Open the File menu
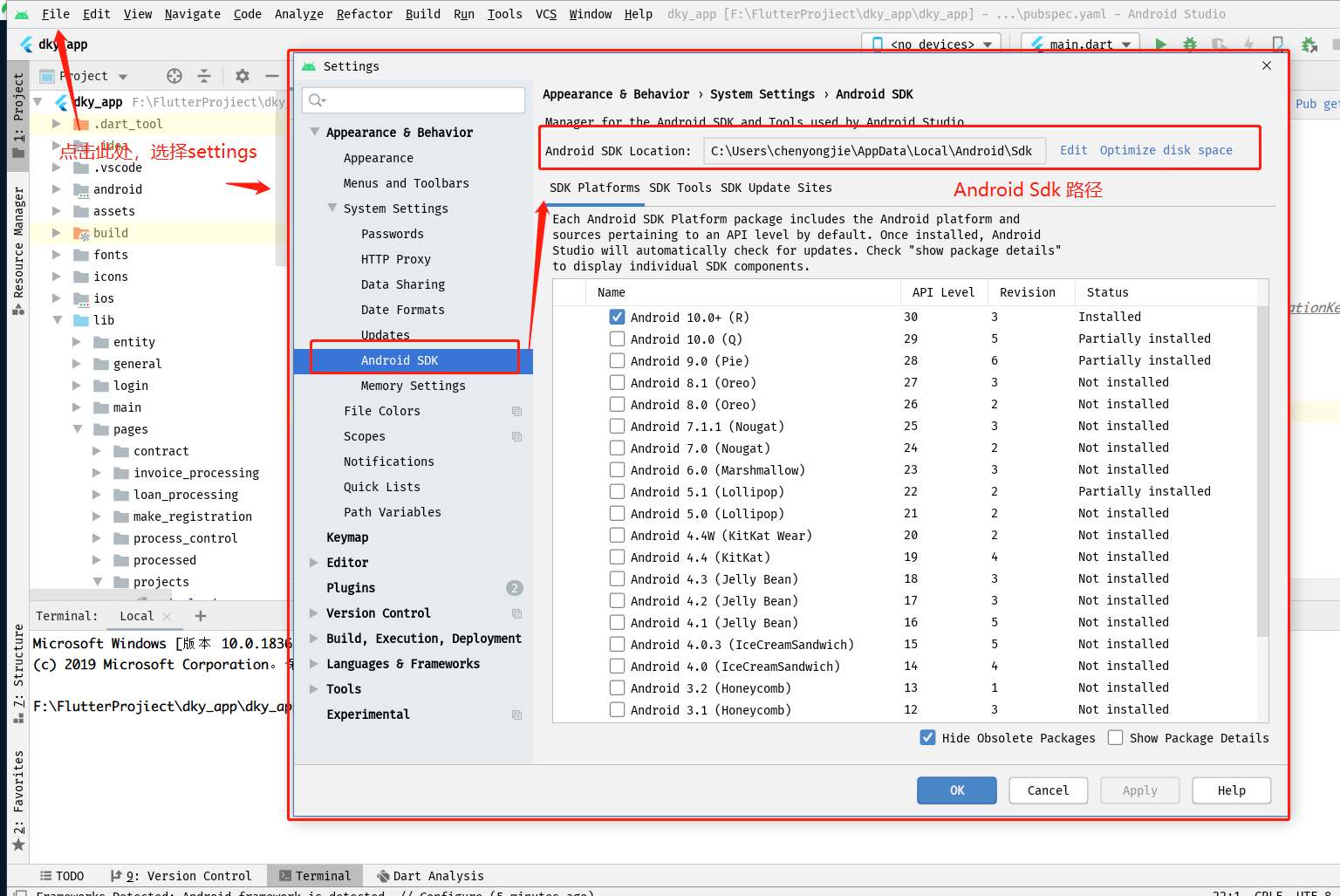1340x896 pixels. (56, 14)
